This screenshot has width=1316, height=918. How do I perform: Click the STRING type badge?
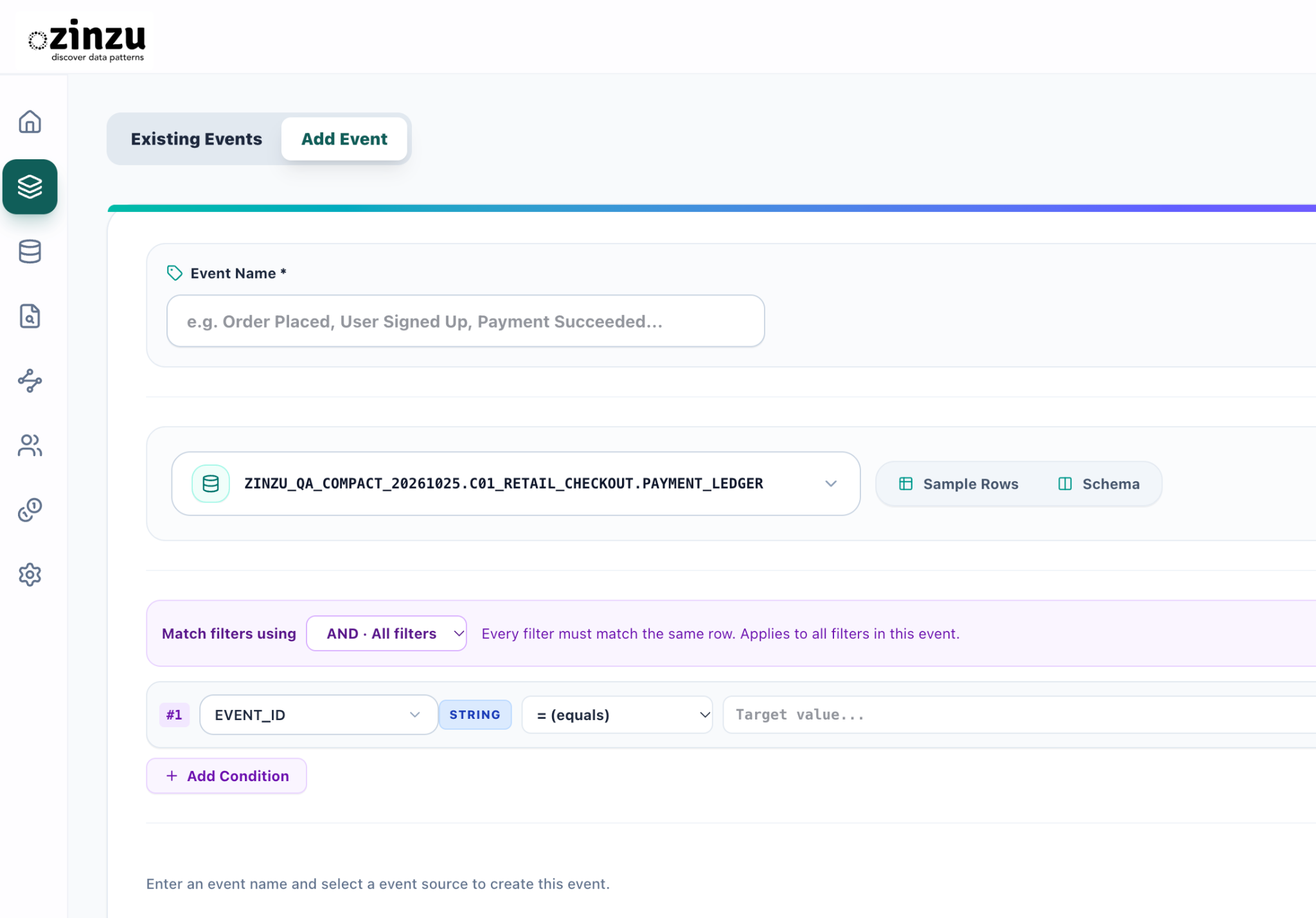click(475, 715)
